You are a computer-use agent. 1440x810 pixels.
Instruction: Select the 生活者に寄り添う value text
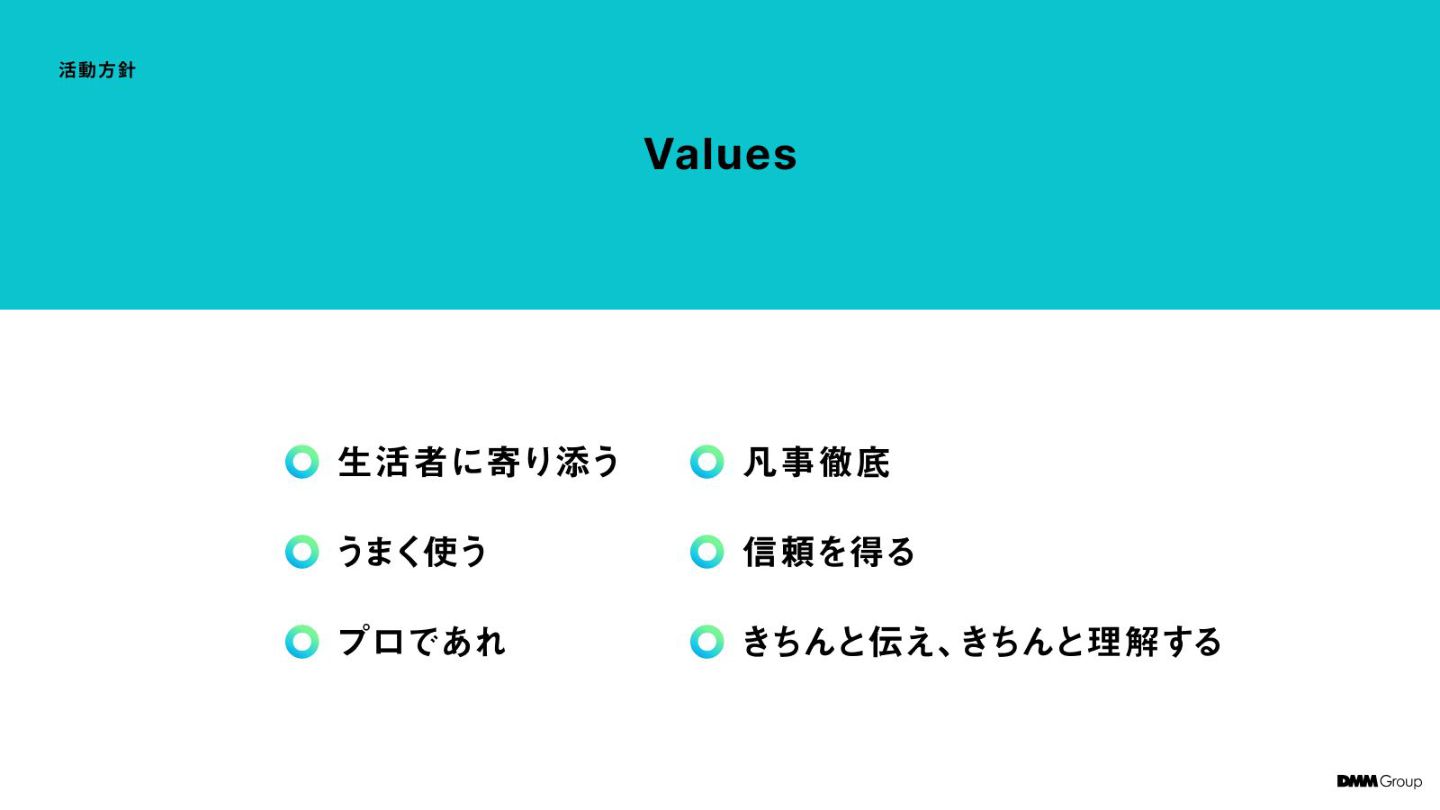tap(480, 462)
